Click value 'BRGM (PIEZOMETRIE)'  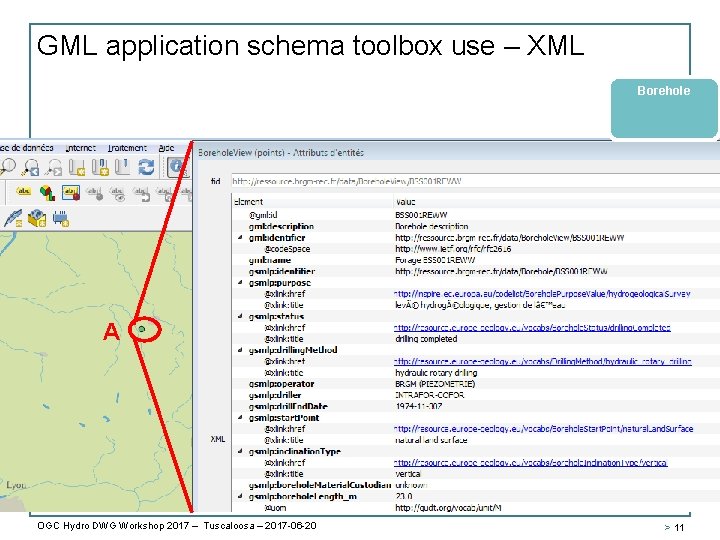click(435, 384)
